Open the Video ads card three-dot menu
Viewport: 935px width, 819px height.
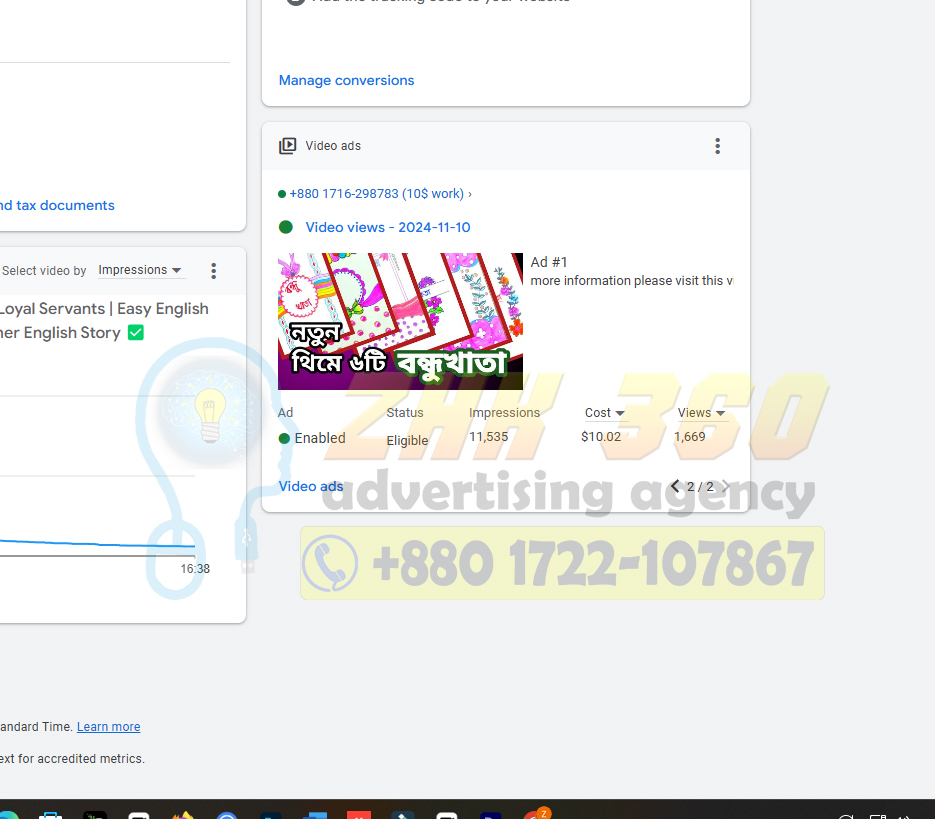[717, 146]
